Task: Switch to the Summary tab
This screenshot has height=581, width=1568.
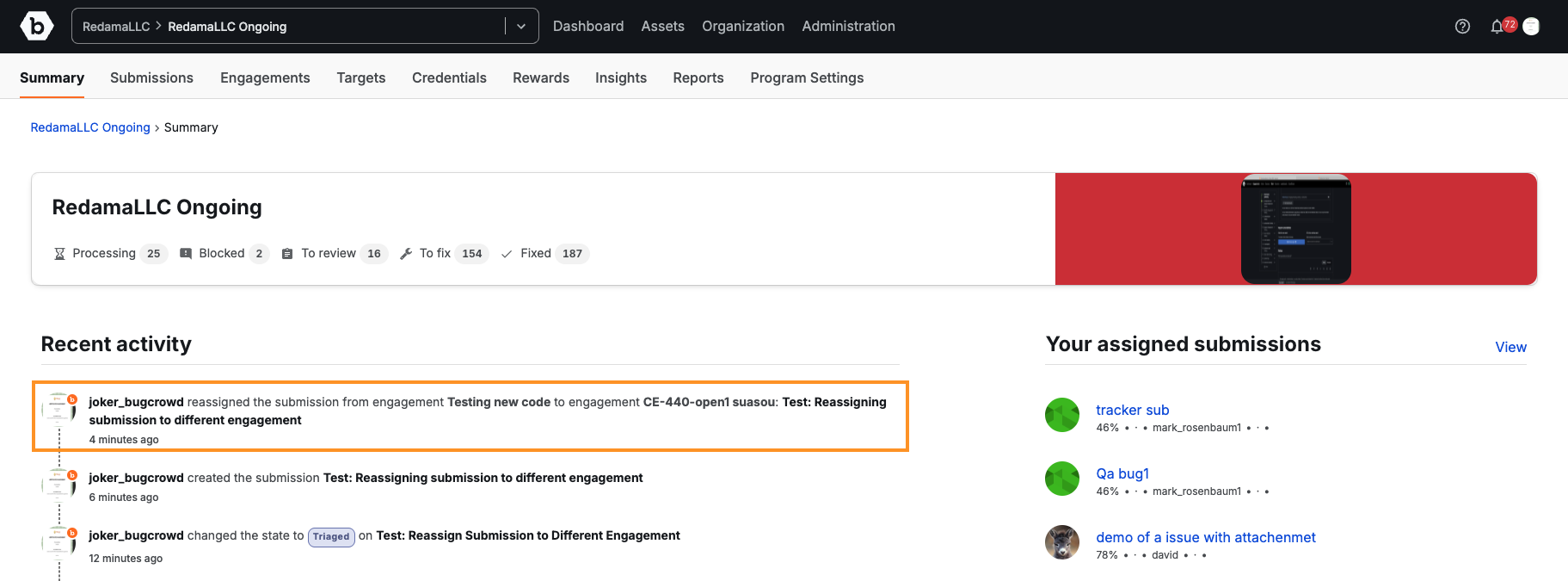Action: tap(52, 77)
